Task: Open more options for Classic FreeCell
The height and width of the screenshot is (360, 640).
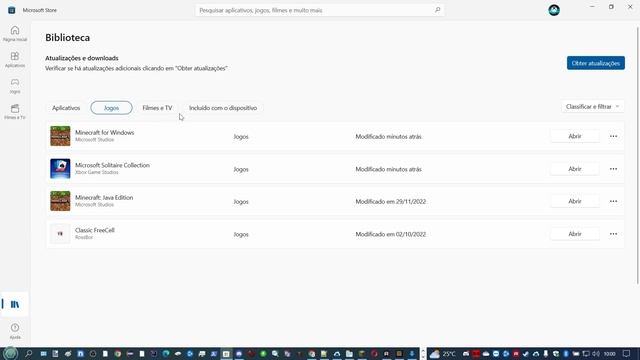Action: (x=613, y=234)
